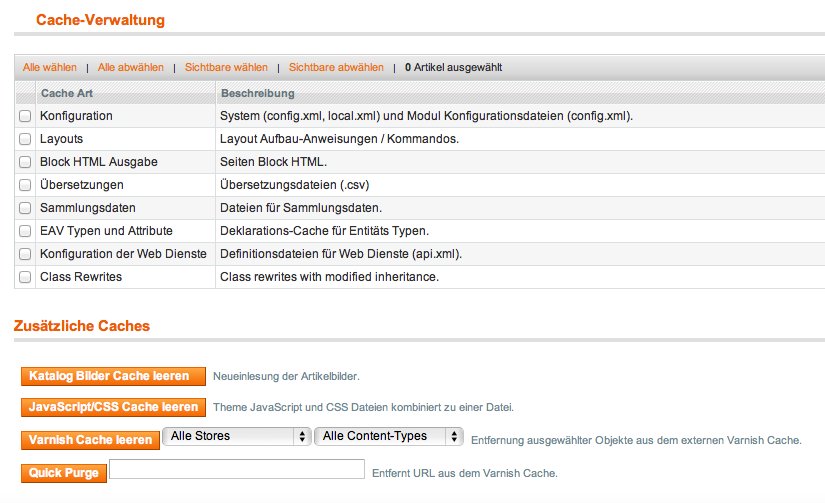825x503 pixels.
Task: Select the Block HTML Ausgabe checkbox
Action: pyautogui.click(x=25, y=162)
